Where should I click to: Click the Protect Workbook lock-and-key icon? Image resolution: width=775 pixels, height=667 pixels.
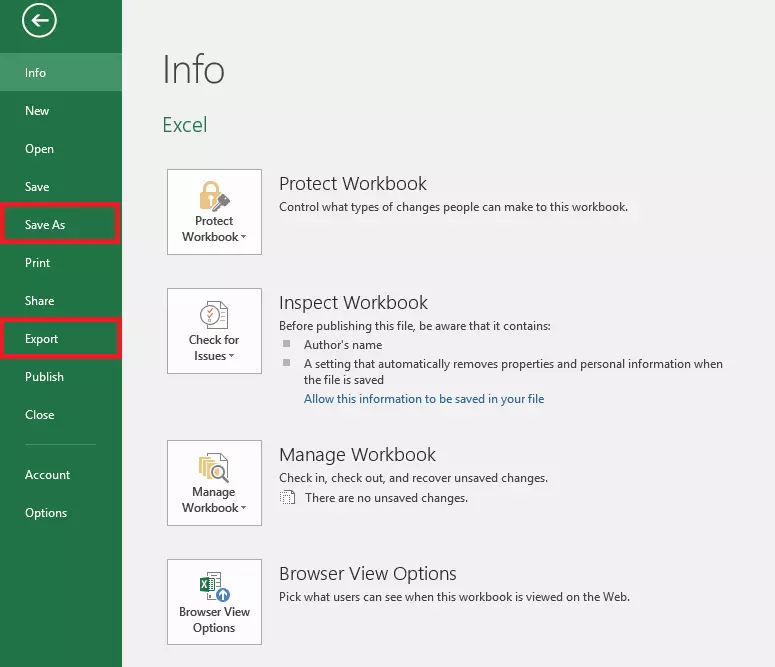pyautogui.click(x=215, y=196)
